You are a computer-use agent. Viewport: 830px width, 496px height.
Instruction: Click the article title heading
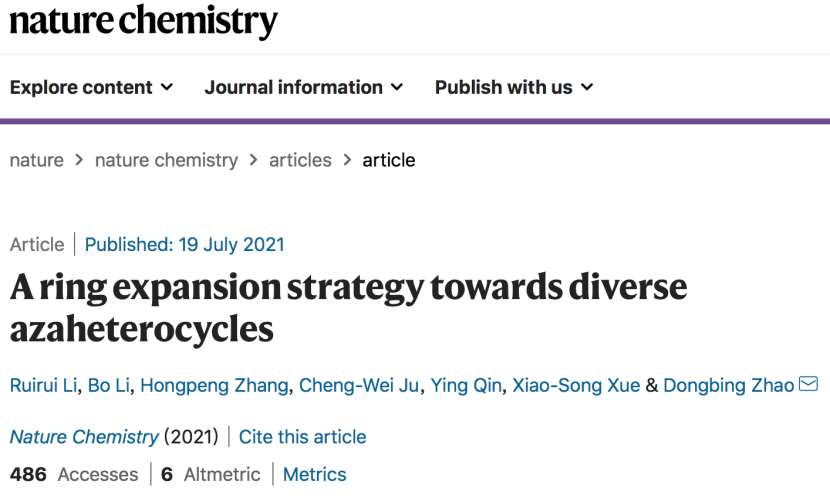[348, 308]
